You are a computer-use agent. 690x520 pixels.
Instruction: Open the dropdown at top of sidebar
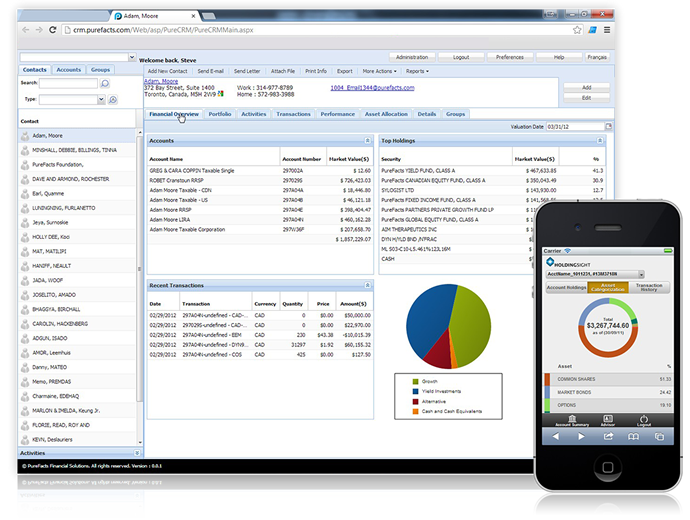click(x=132, y=57)
